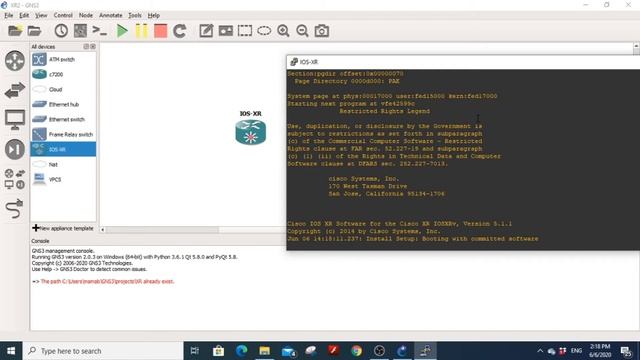Open Microsoft Store from the taskbar

pos(218,351)
